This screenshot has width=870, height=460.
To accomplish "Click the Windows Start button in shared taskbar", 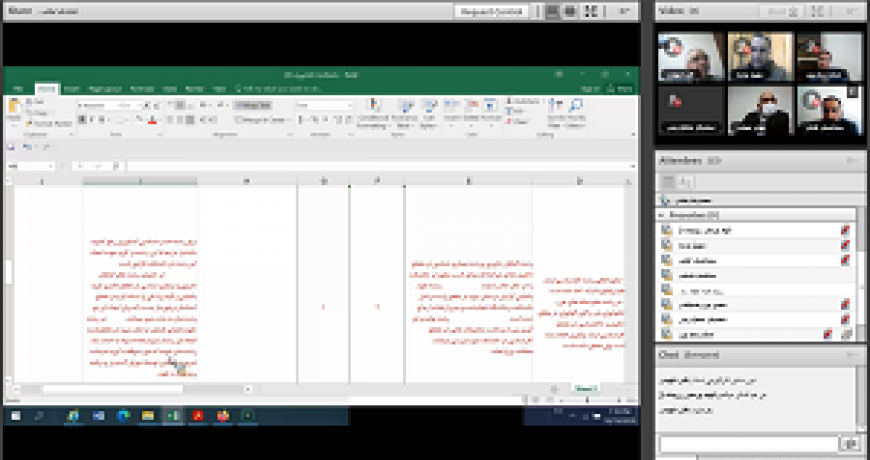I will [16, 416].
